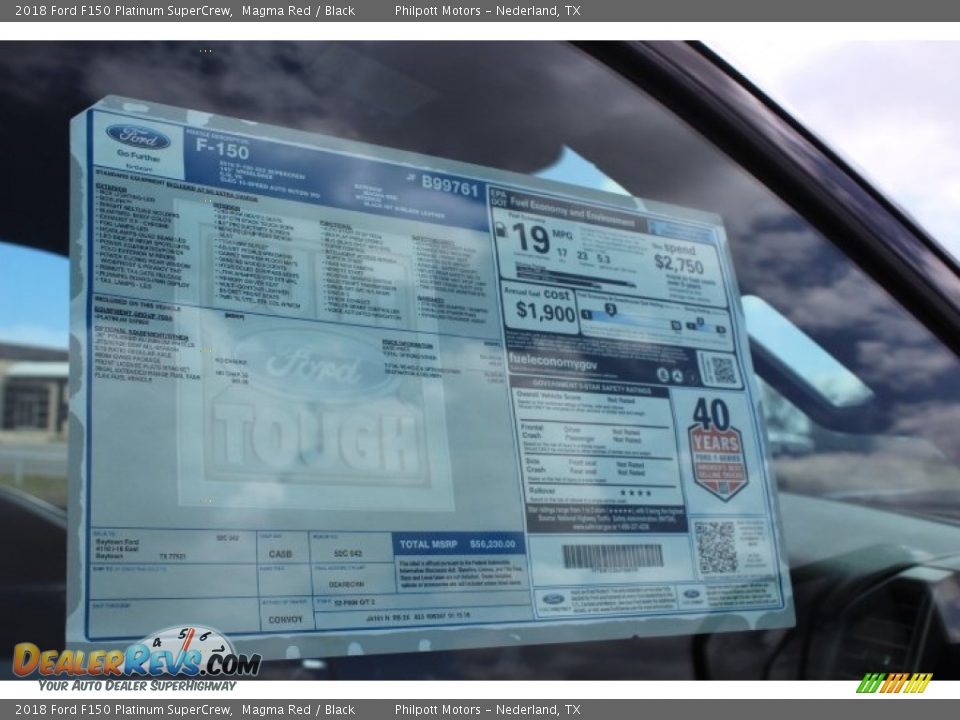
Task: Click the Ford oval logo on the sticker
Action: pos(137,136)
